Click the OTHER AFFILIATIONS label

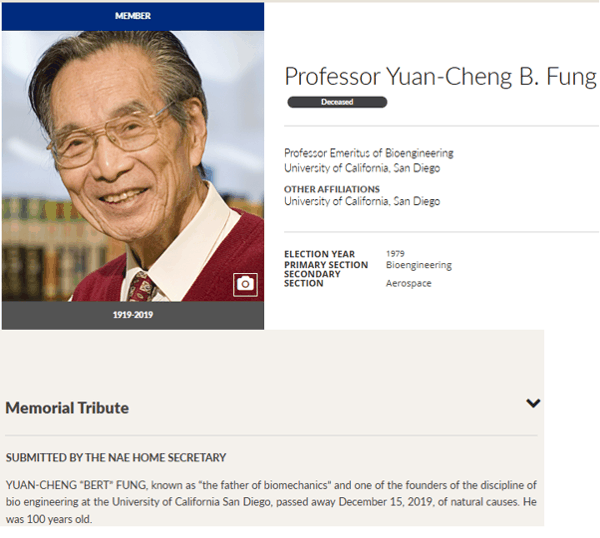(332, 189)
